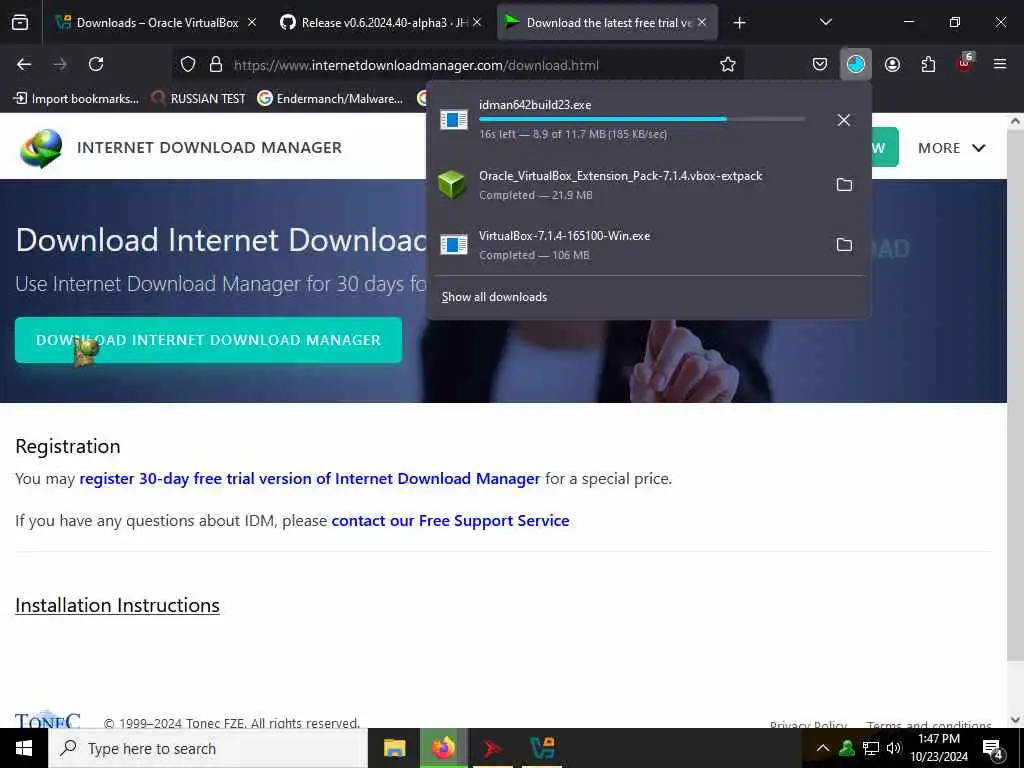Open the tracking protection shield icon
The image size is (1024, 768).
[x=188, y=64]
